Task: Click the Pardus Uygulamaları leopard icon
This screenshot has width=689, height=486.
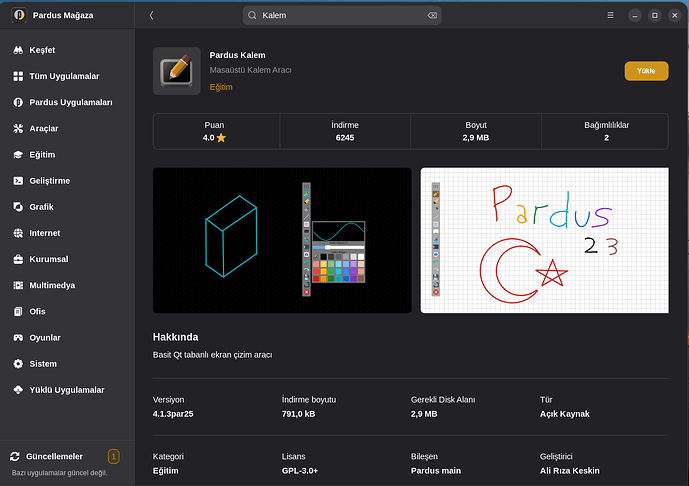Action: 18,102
